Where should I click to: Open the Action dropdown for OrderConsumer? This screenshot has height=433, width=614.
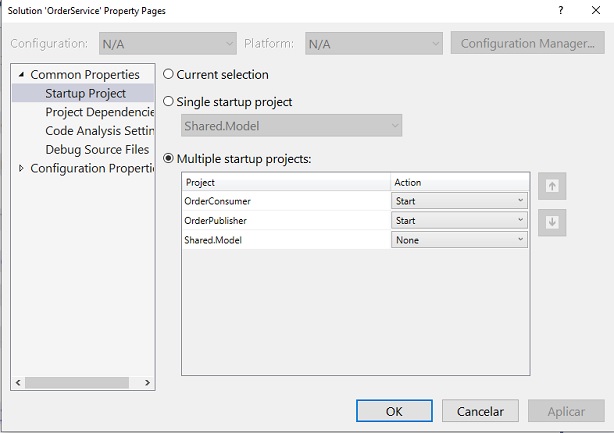(459, 201)
